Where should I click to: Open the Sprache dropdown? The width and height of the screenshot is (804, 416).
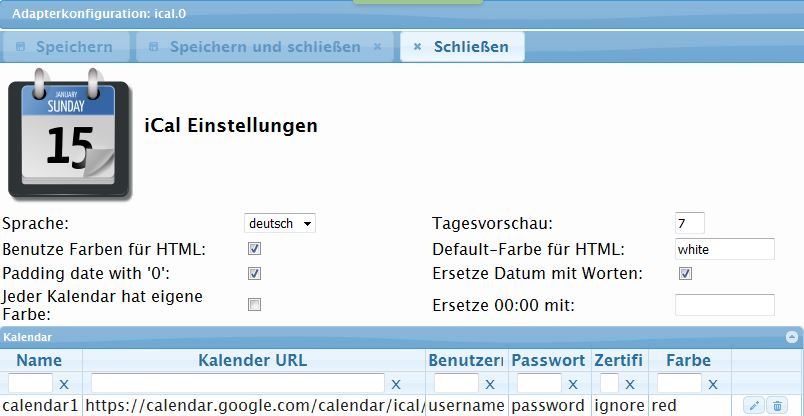point(279,224)
